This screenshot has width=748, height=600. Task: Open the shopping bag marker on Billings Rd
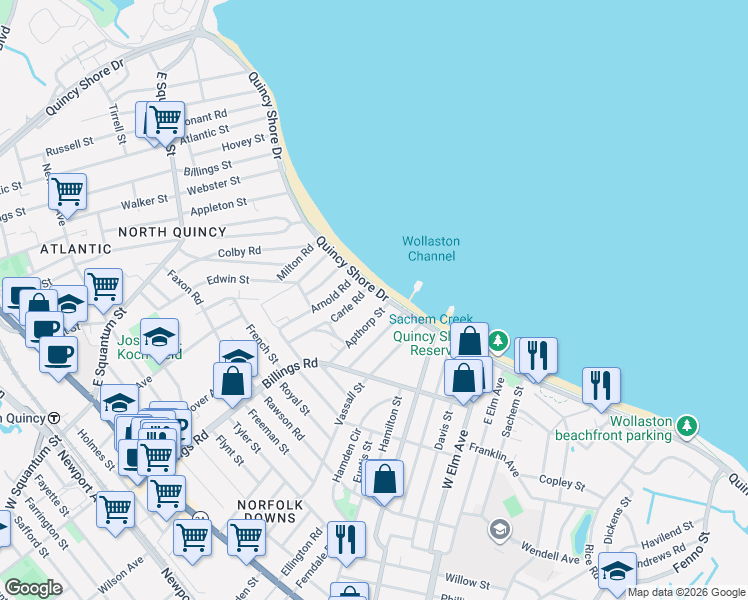[x=232, y=384]
